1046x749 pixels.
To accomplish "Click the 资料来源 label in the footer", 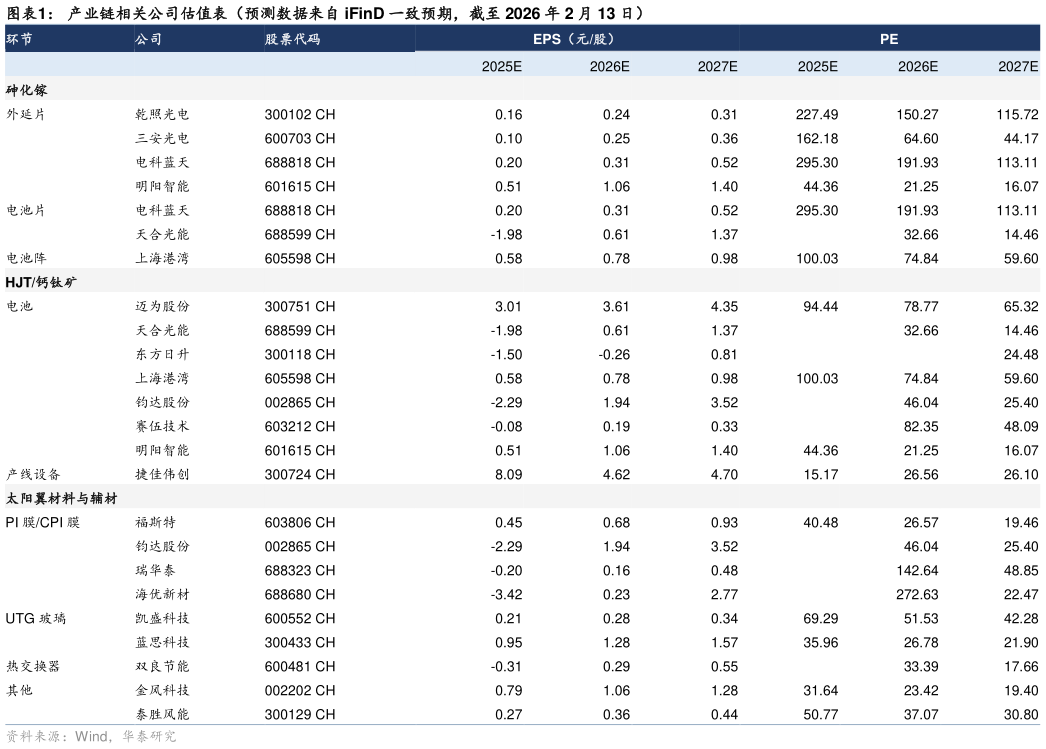I will [34, 736].
